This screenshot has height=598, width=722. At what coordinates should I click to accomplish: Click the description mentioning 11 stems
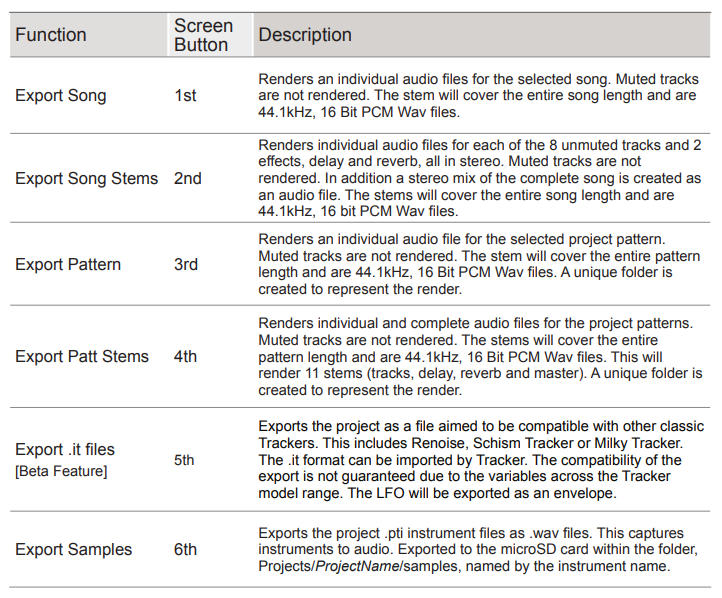(x=480, y=356)
